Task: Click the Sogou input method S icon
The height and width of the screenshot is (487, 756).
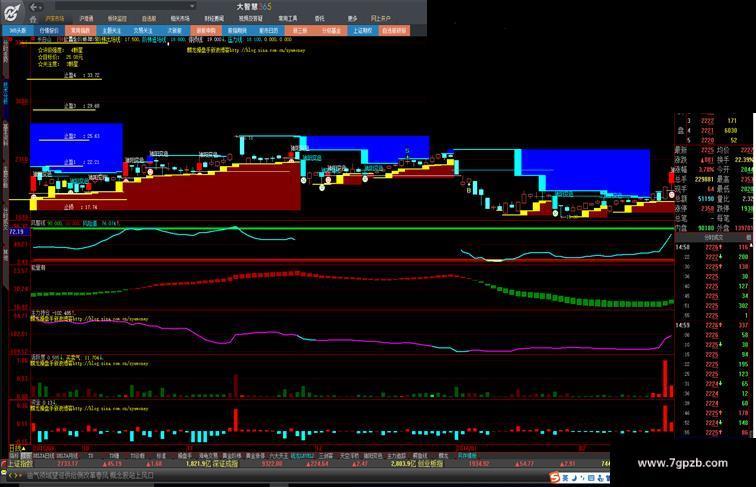Action: [555, 477]
